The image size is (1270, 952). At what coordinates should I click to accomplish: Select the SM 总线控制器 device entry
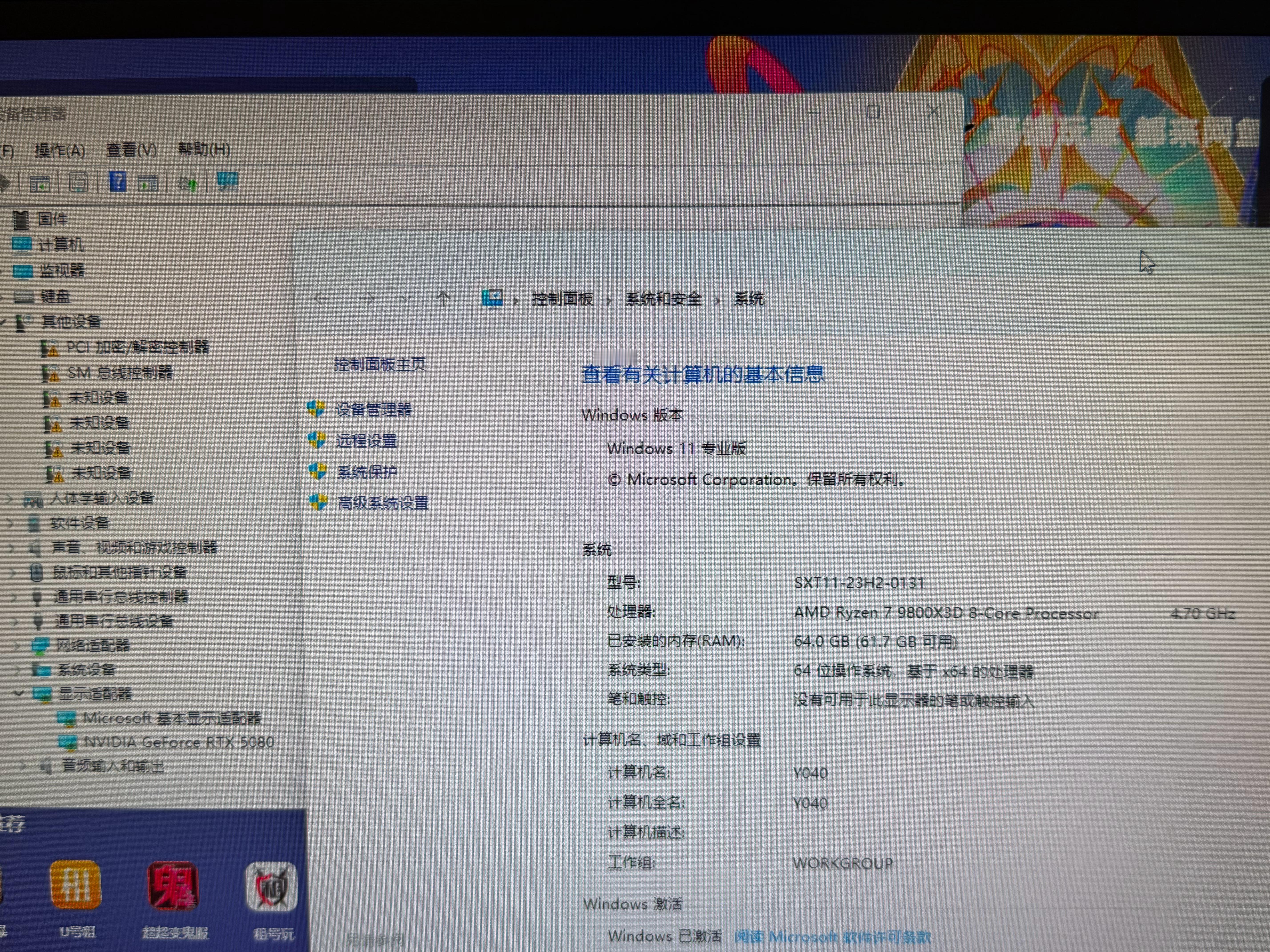(x=119, y=372)
